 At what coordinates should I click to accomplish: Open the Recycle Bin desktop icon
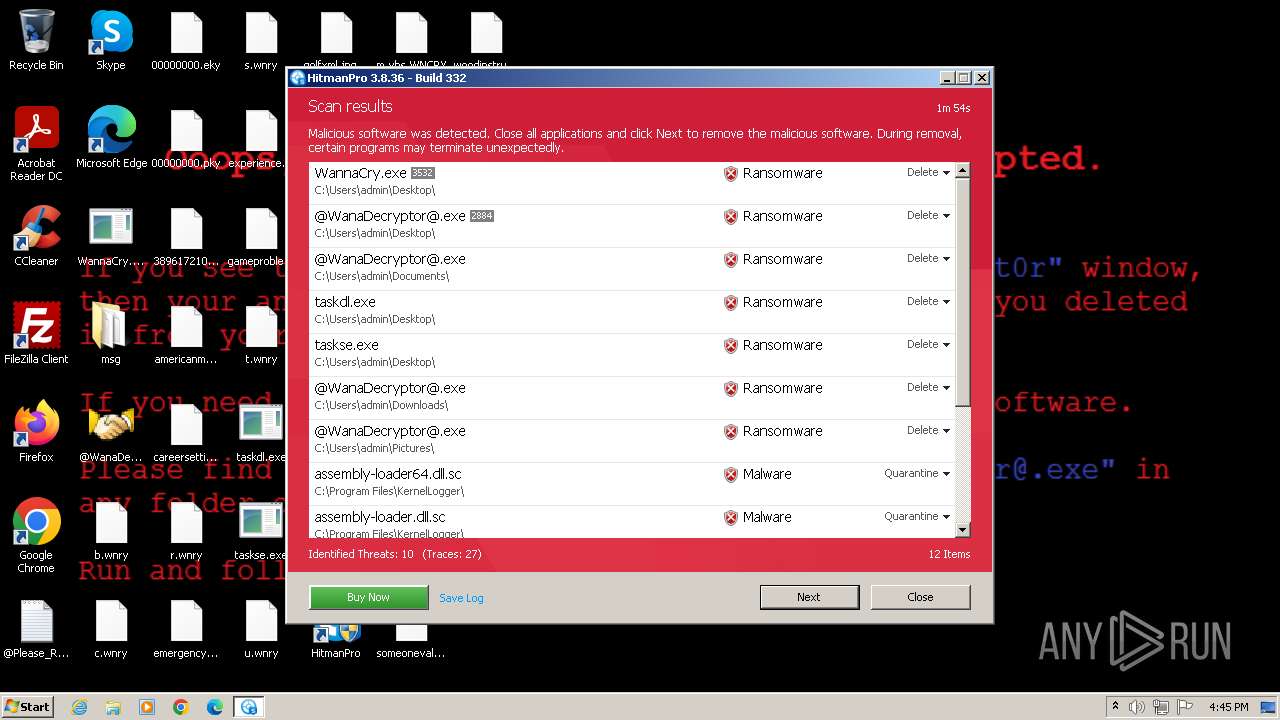click(36, 40)
